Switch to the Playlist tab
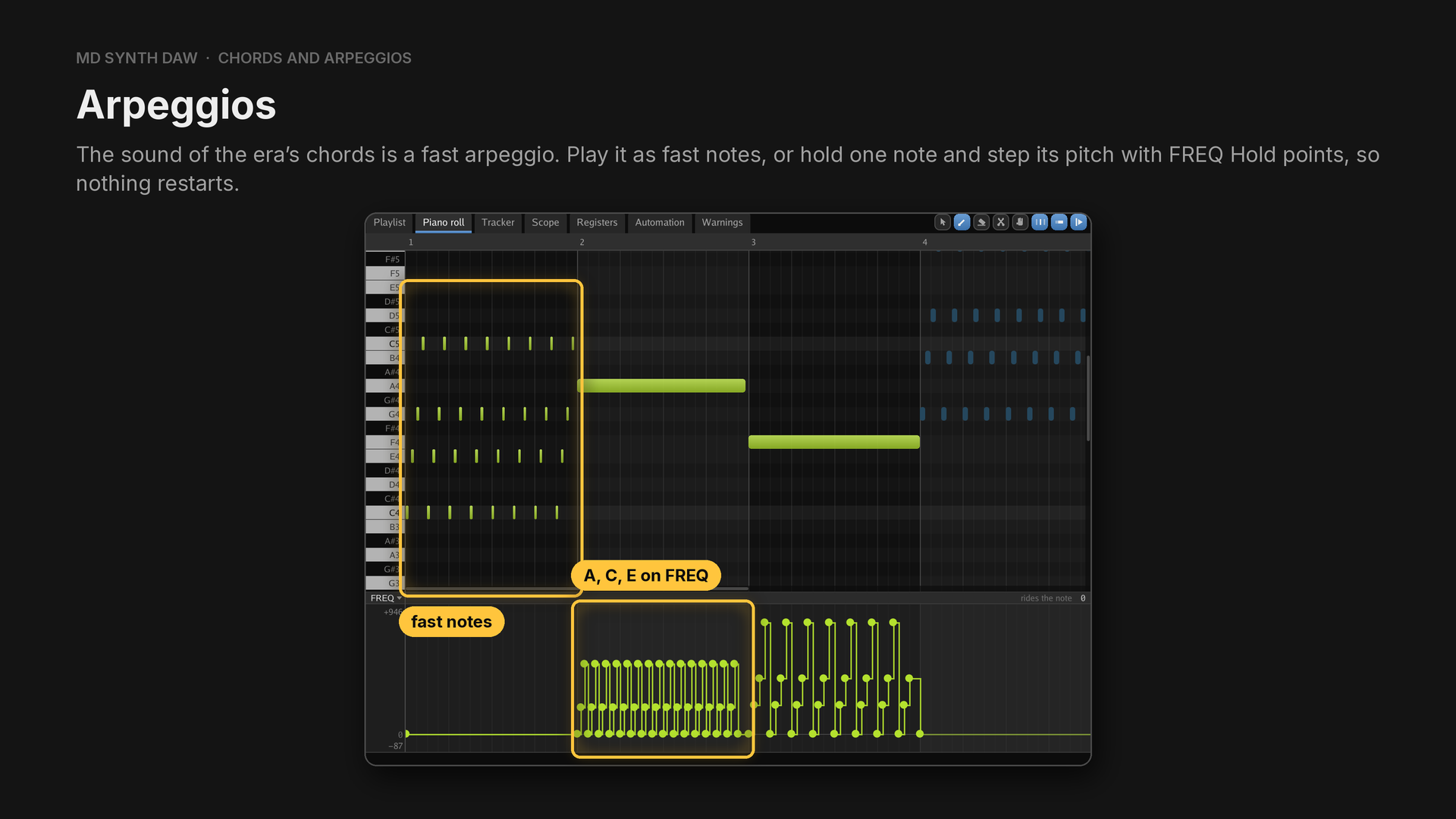Viewport: 1456px width, 819px height. [389, 222]
